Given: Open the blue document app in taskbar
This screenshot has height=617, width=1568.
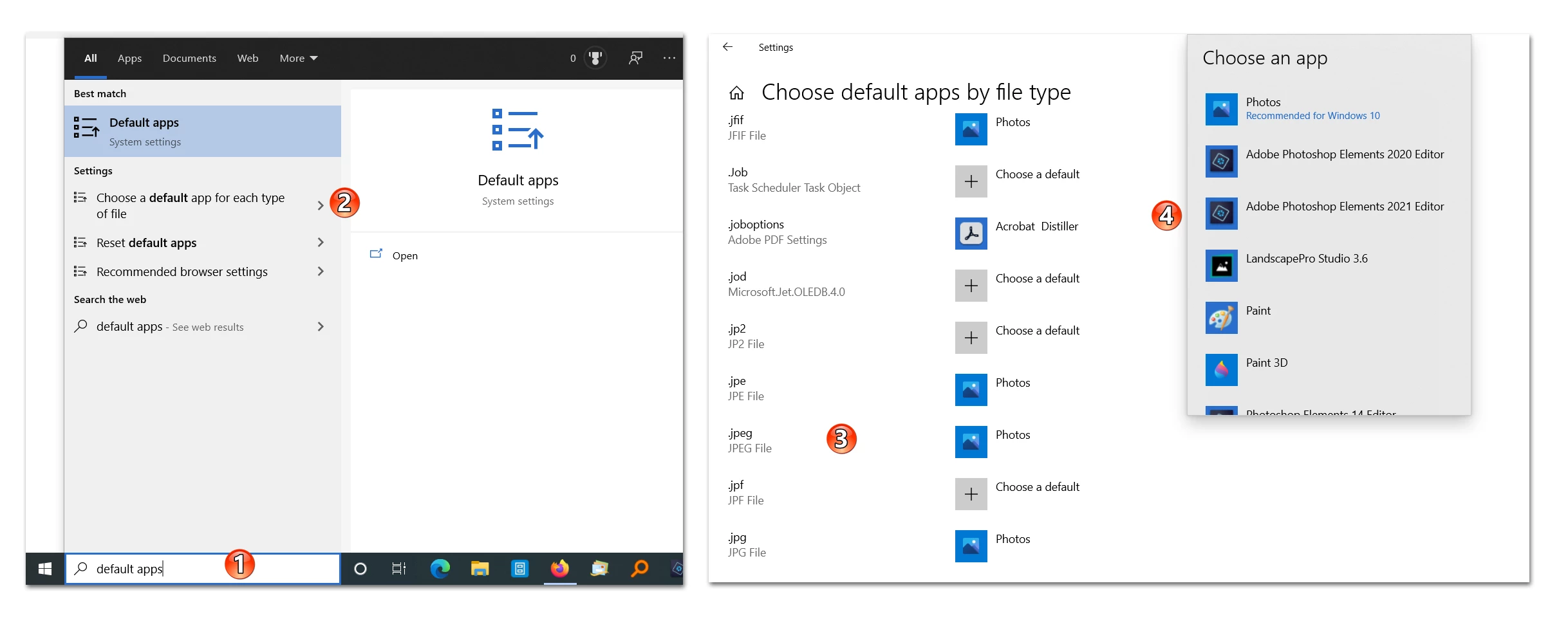Looking at the screenshot, I should pos(519,569).
